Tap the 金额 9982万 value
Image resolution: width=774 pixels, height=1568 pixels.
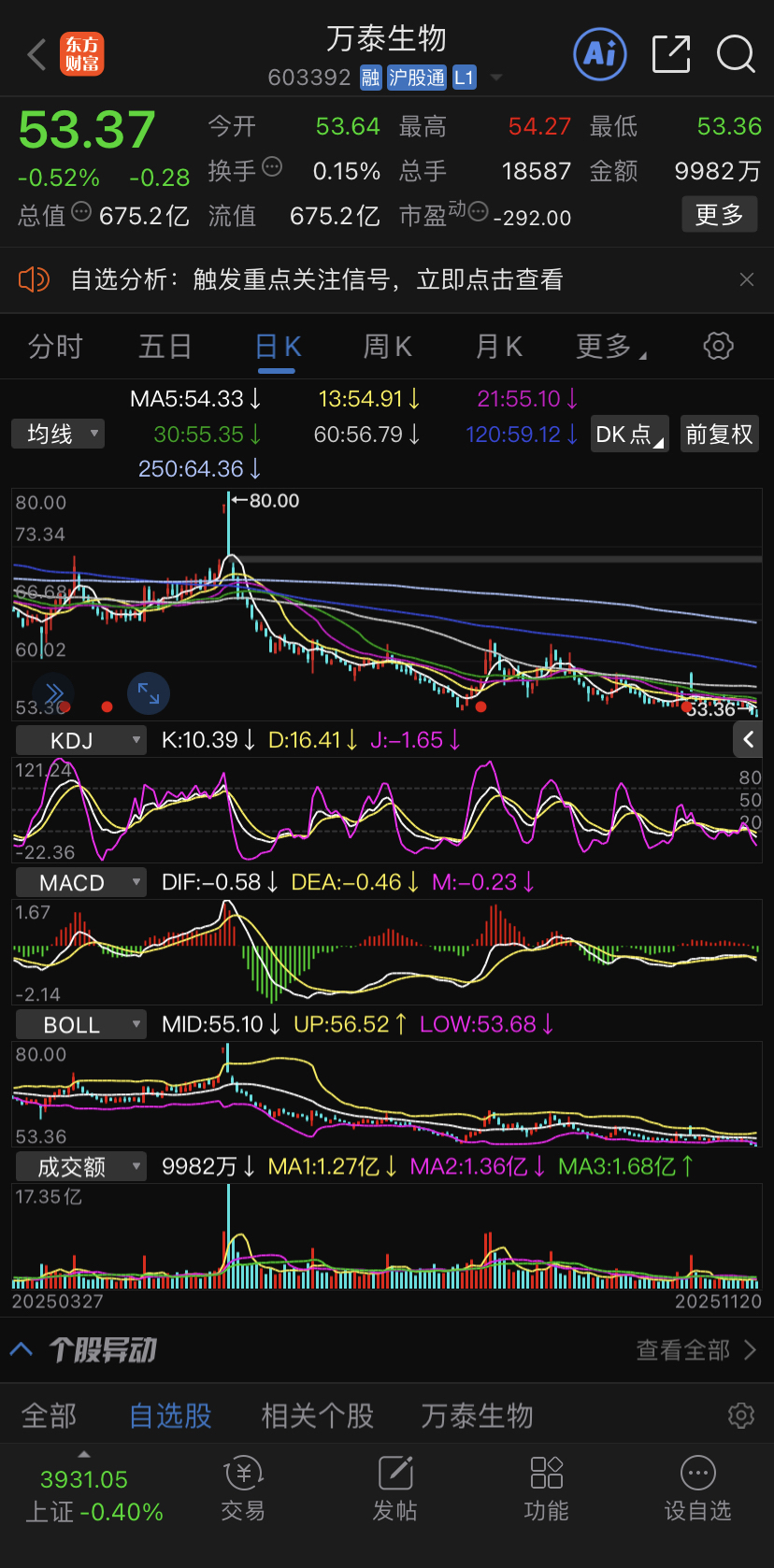pos(717,171)
